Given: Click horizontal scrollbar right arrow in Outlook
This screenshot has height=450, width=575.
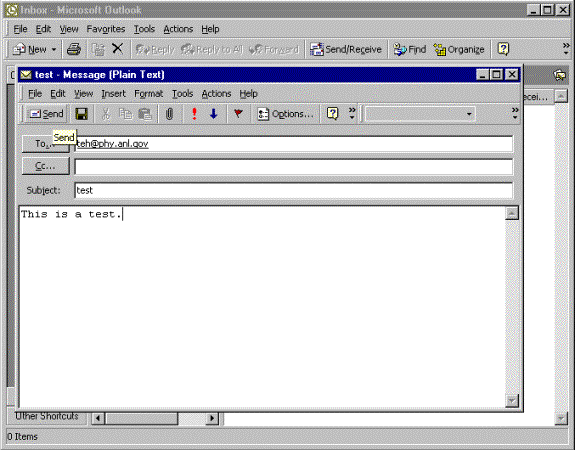Looking at the screenshot, I should coord(212,418).
